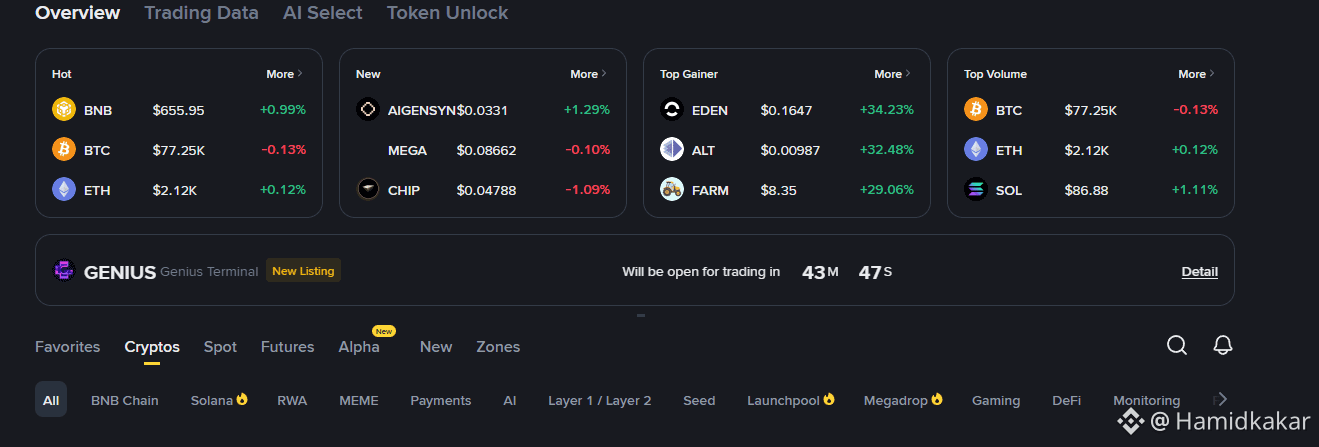
Task: Filter by Monitoring category
Action: [x=1147, y=400]
